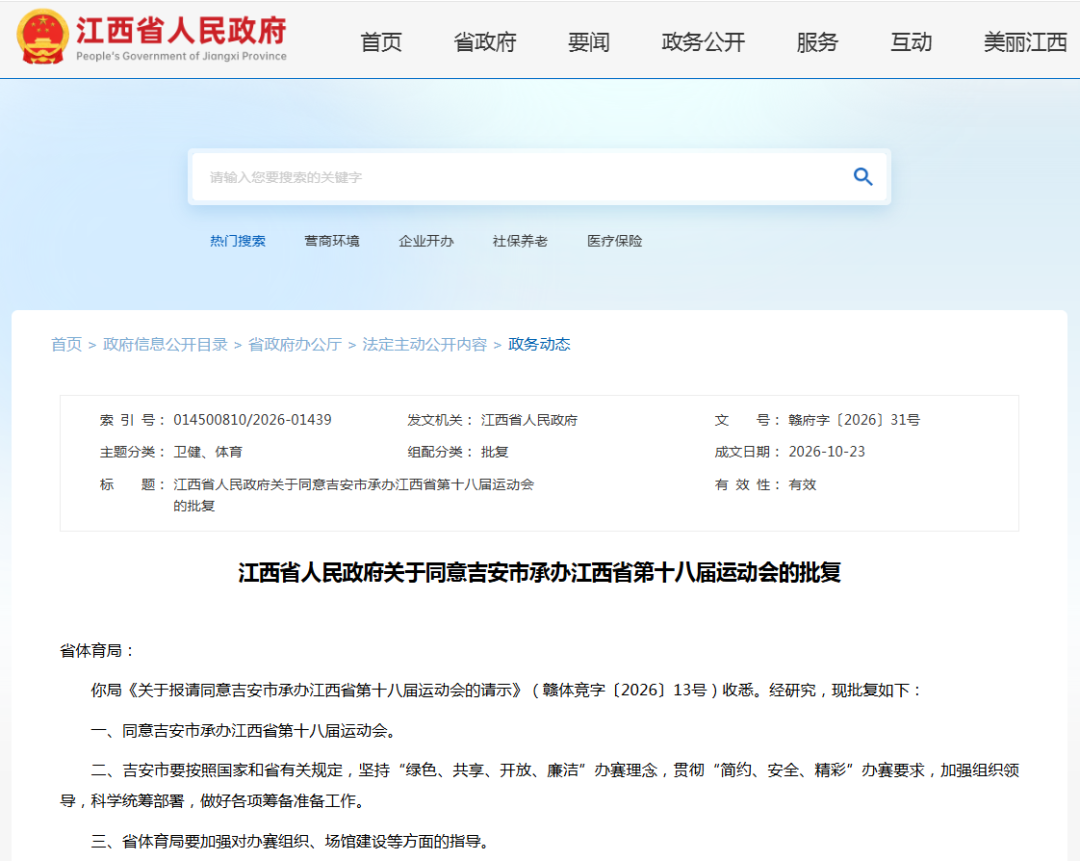This screenshot has width=1080, height=861.
Task: Click the validity value 有效
Action: (802, 485)
